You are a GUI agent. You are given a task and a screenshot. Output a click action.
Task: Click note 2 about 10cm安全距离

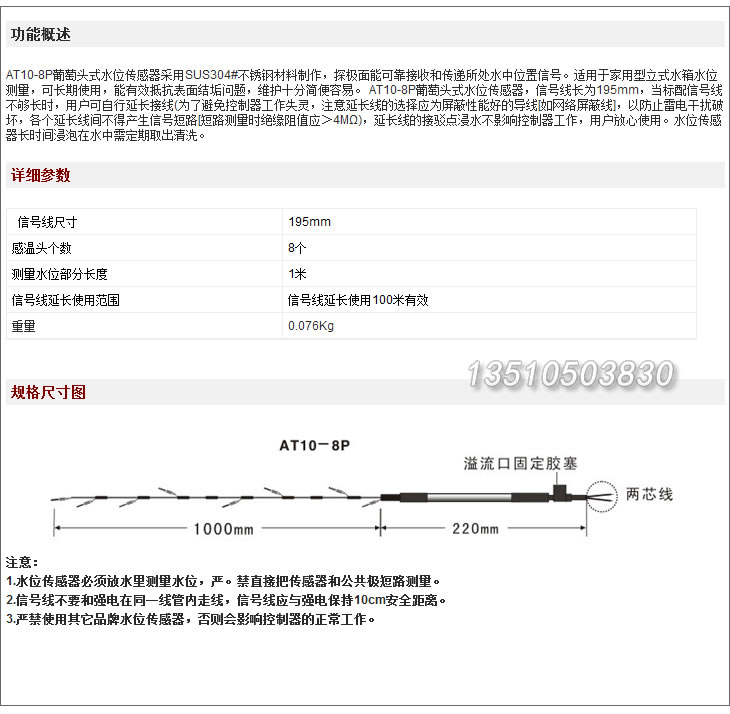tap(226, 600)
